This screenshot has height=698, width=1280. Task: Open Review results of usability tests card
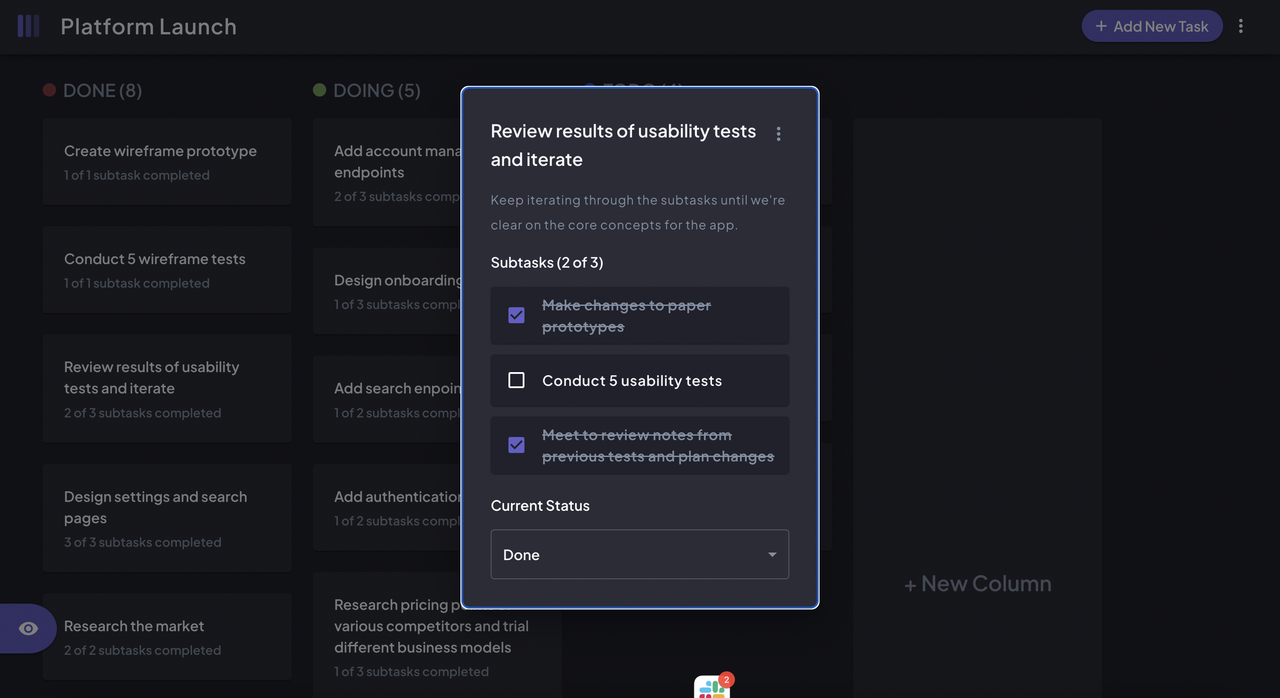(x=167, y=388)
